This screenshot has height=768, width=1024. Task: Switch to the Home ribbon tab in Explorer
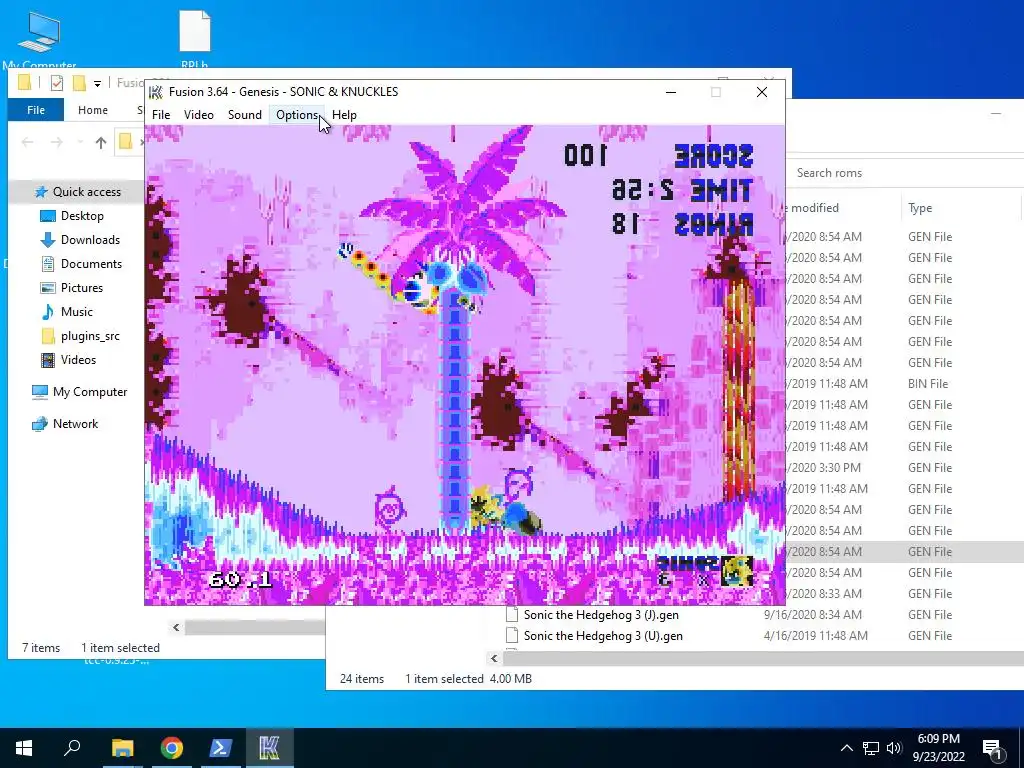click(93, 110)
